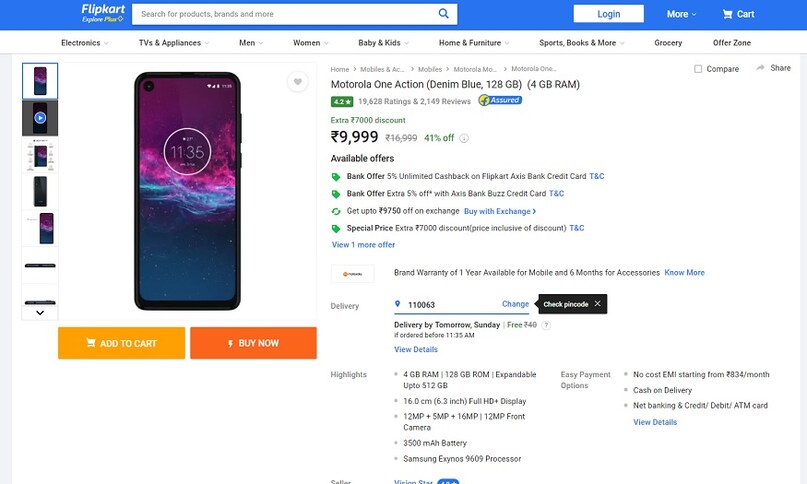Click the ADD TO CART button
The width and height of the screenshot is (807, 484).
coord(121,343)
